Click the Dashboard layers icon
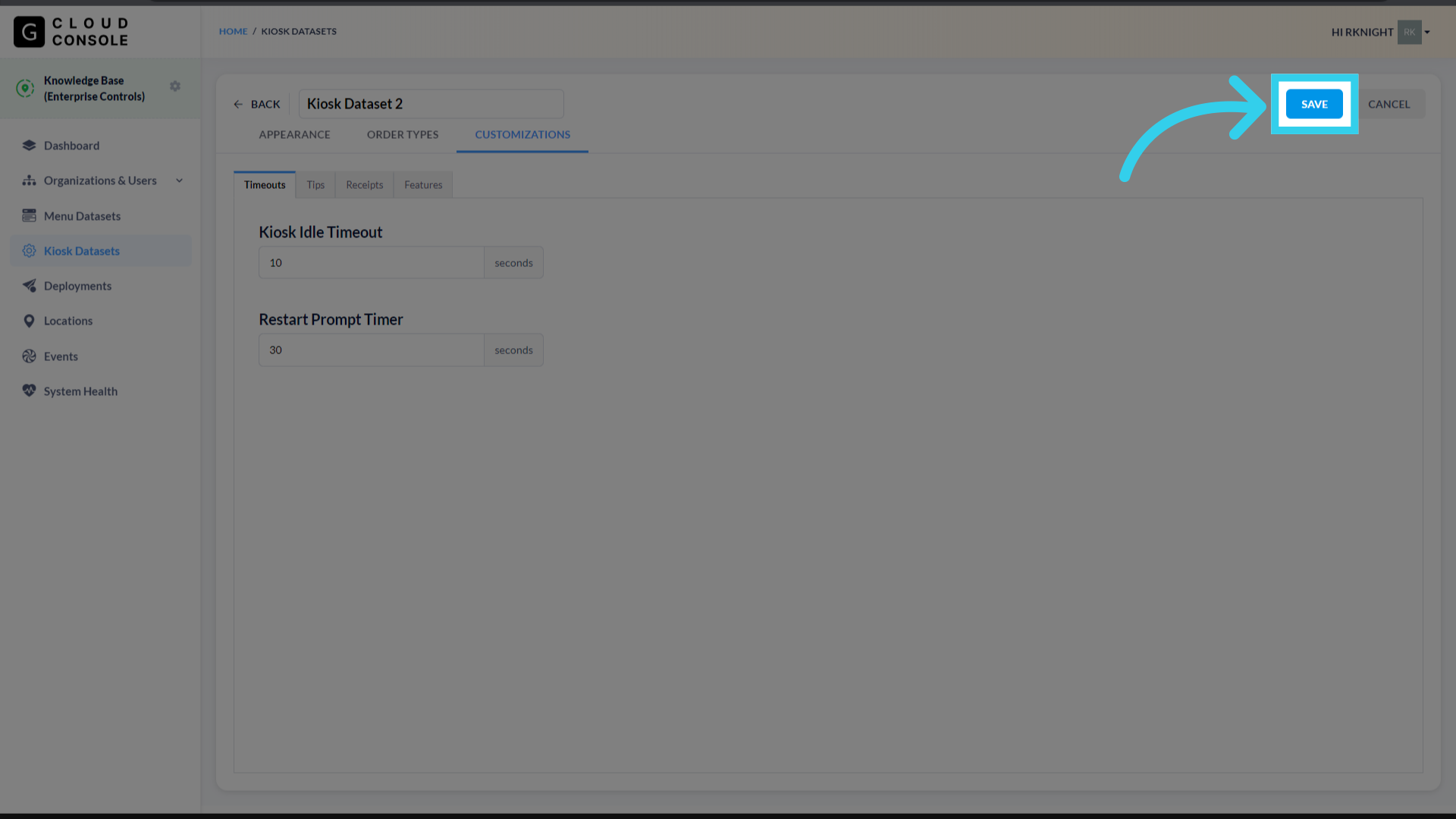 pos(29,146)
